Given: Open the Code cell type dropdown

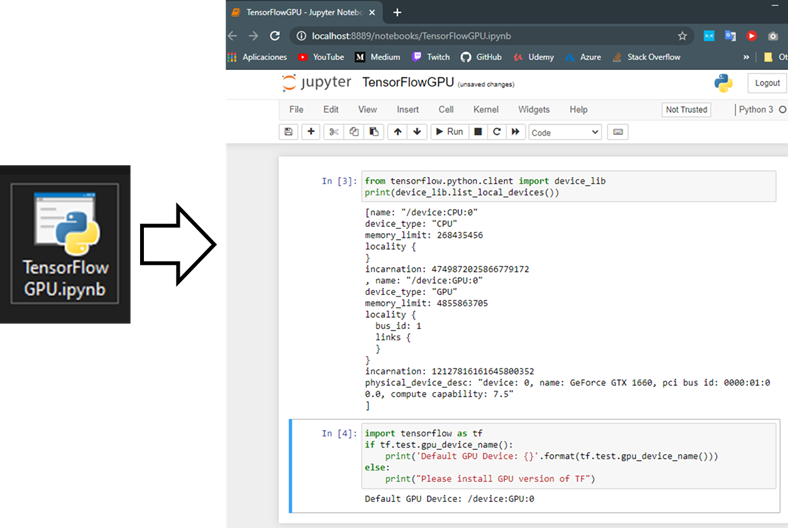Looking at the screenshot, I should point(565,132).
